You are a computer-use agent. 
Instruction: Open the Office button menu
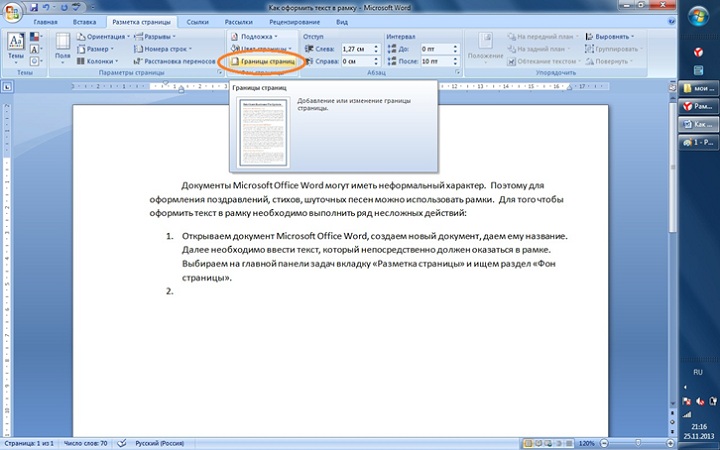point(12,11)
